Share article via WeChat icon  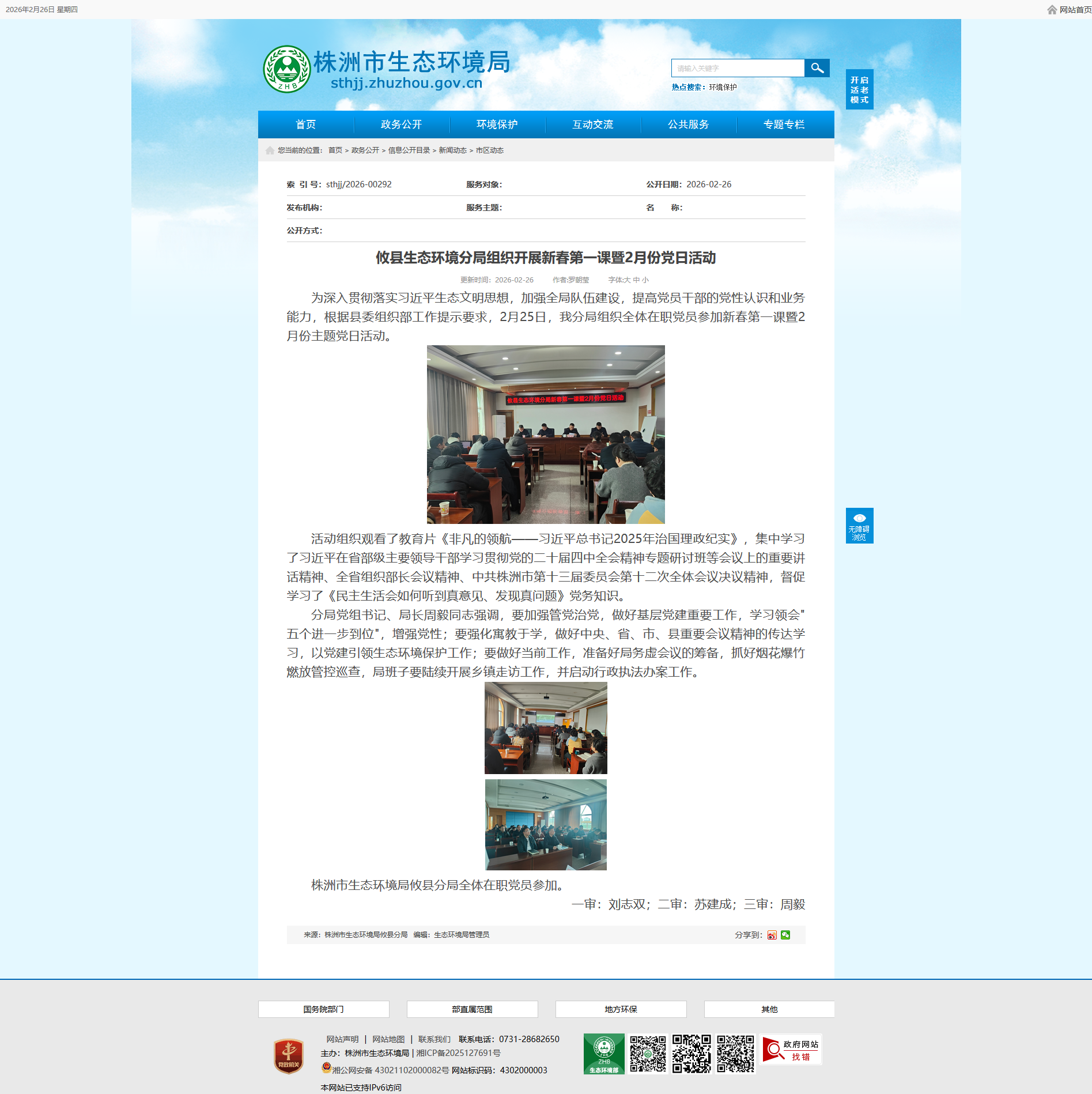785,935
